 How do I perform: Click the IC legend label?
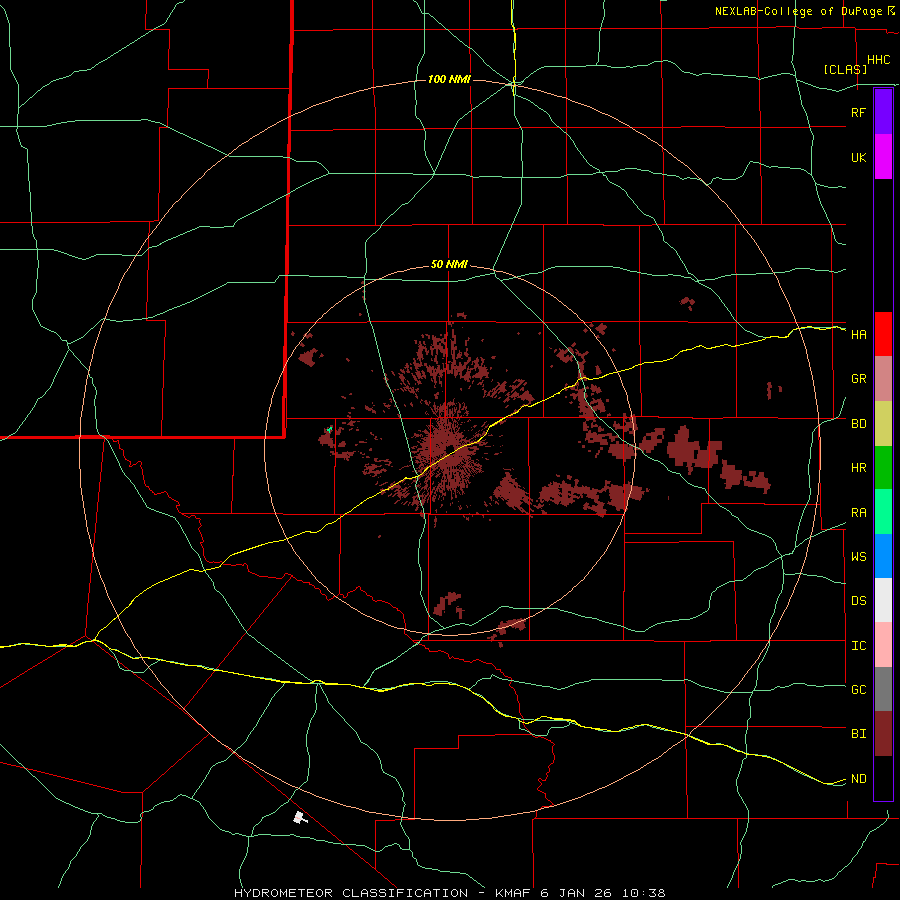(x=858, y=645)
